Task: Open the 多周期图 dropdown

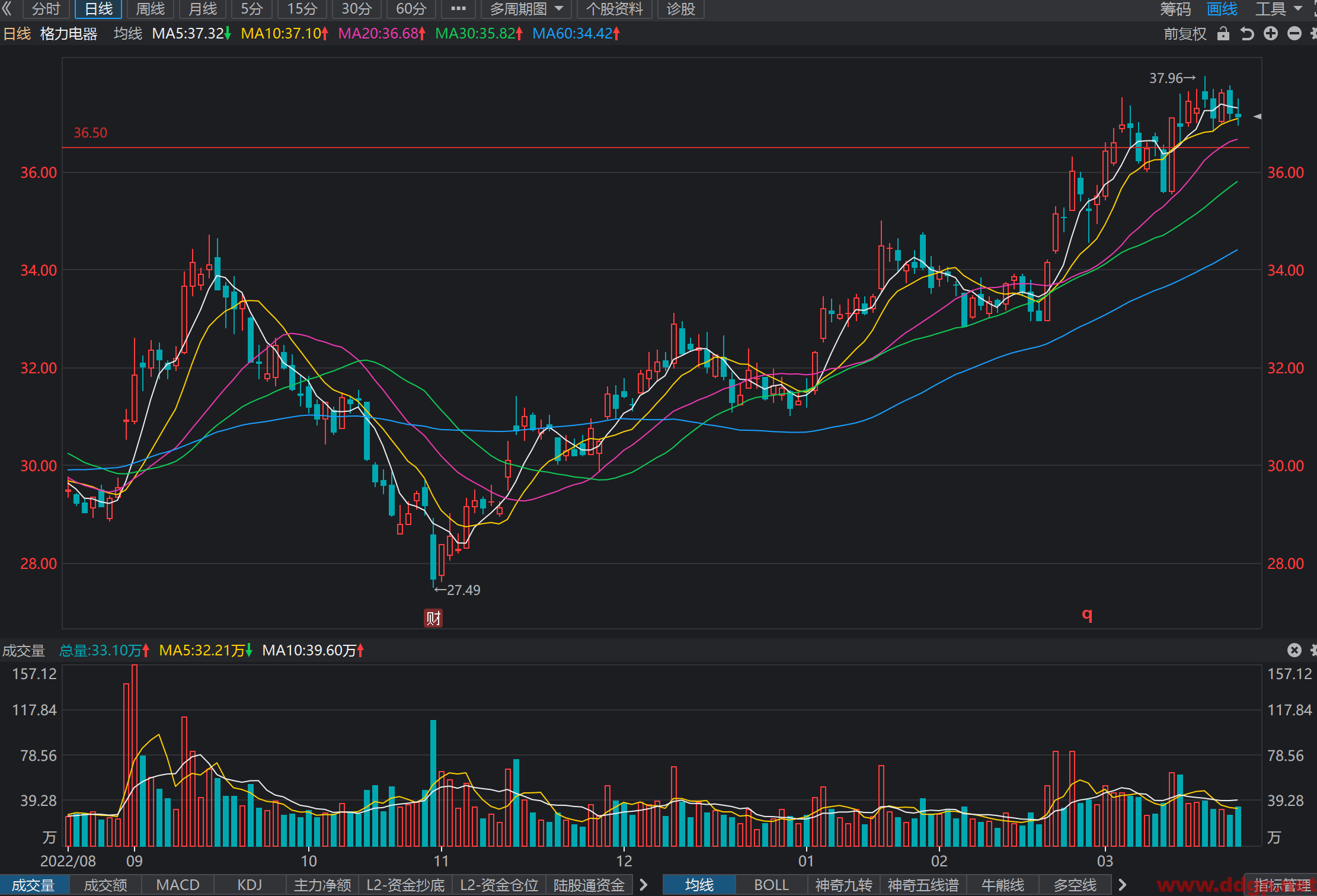Action: [x=526, y=9]
